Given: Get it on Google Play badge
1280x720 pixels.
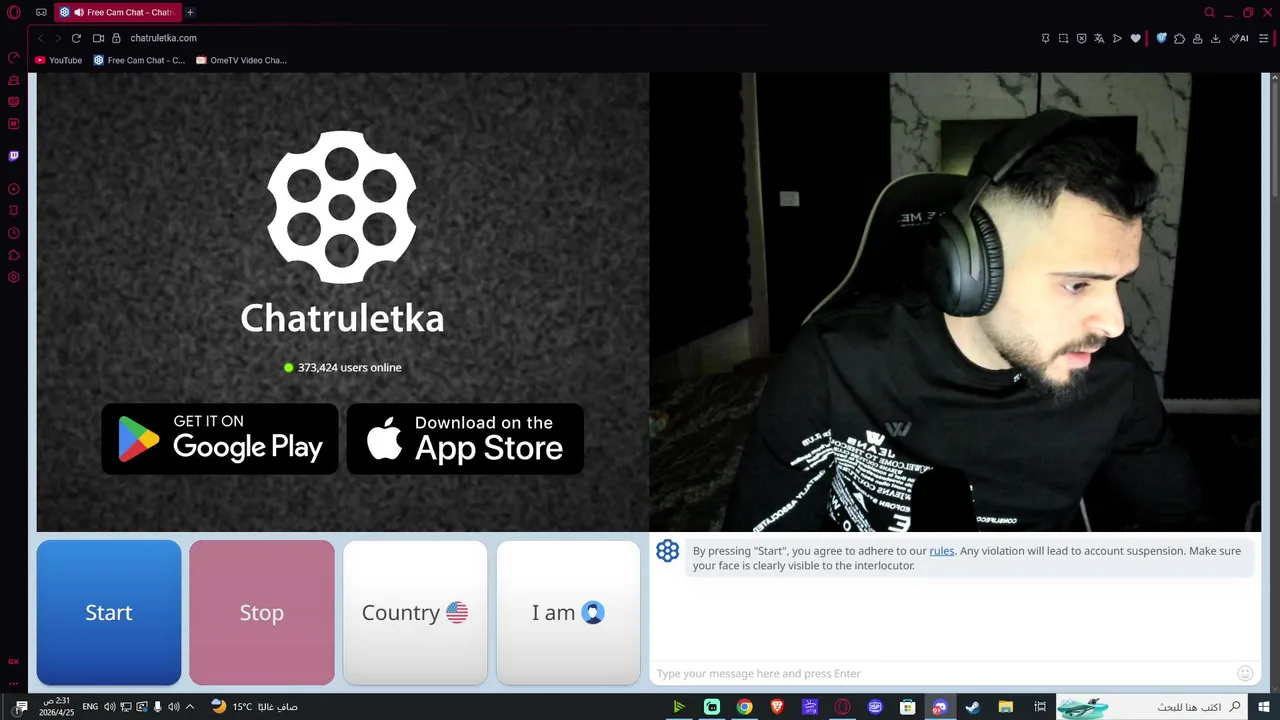Looking at the screenshot, I should 220,439.
